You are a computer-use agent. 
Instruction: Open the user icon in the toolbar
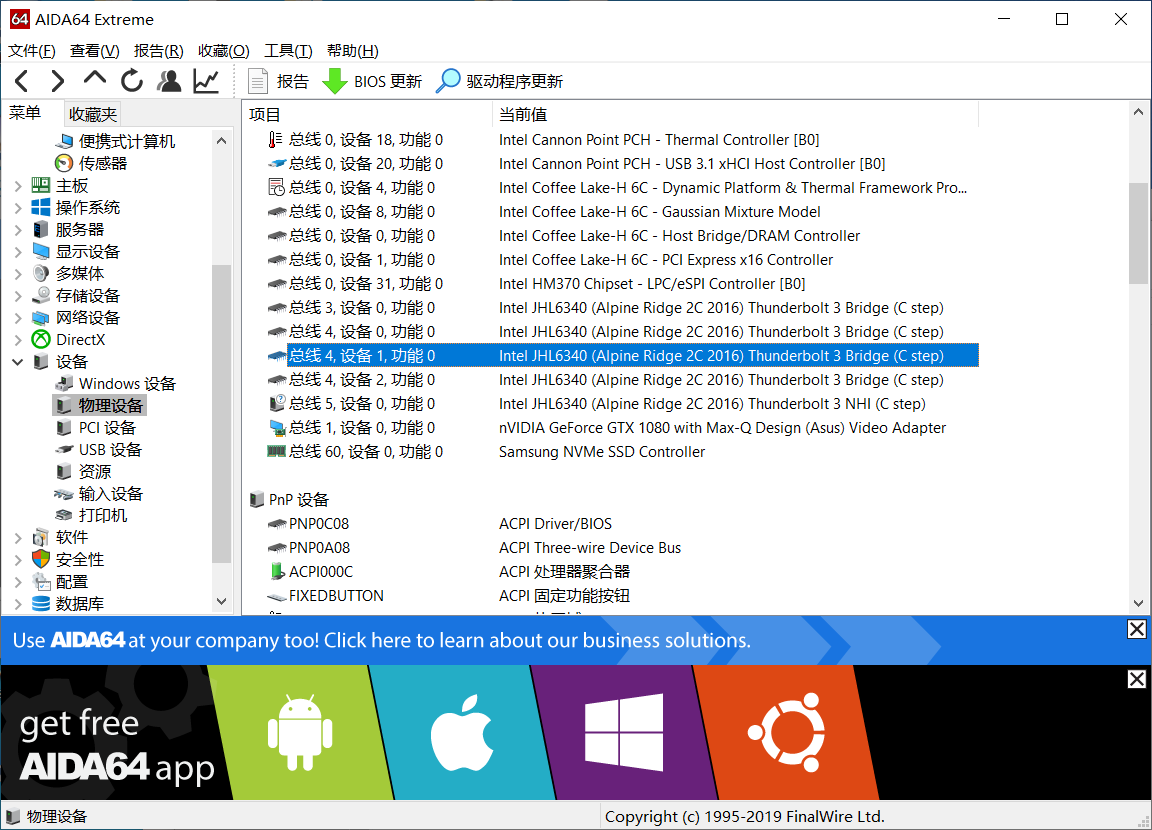[x=169, y=81]
